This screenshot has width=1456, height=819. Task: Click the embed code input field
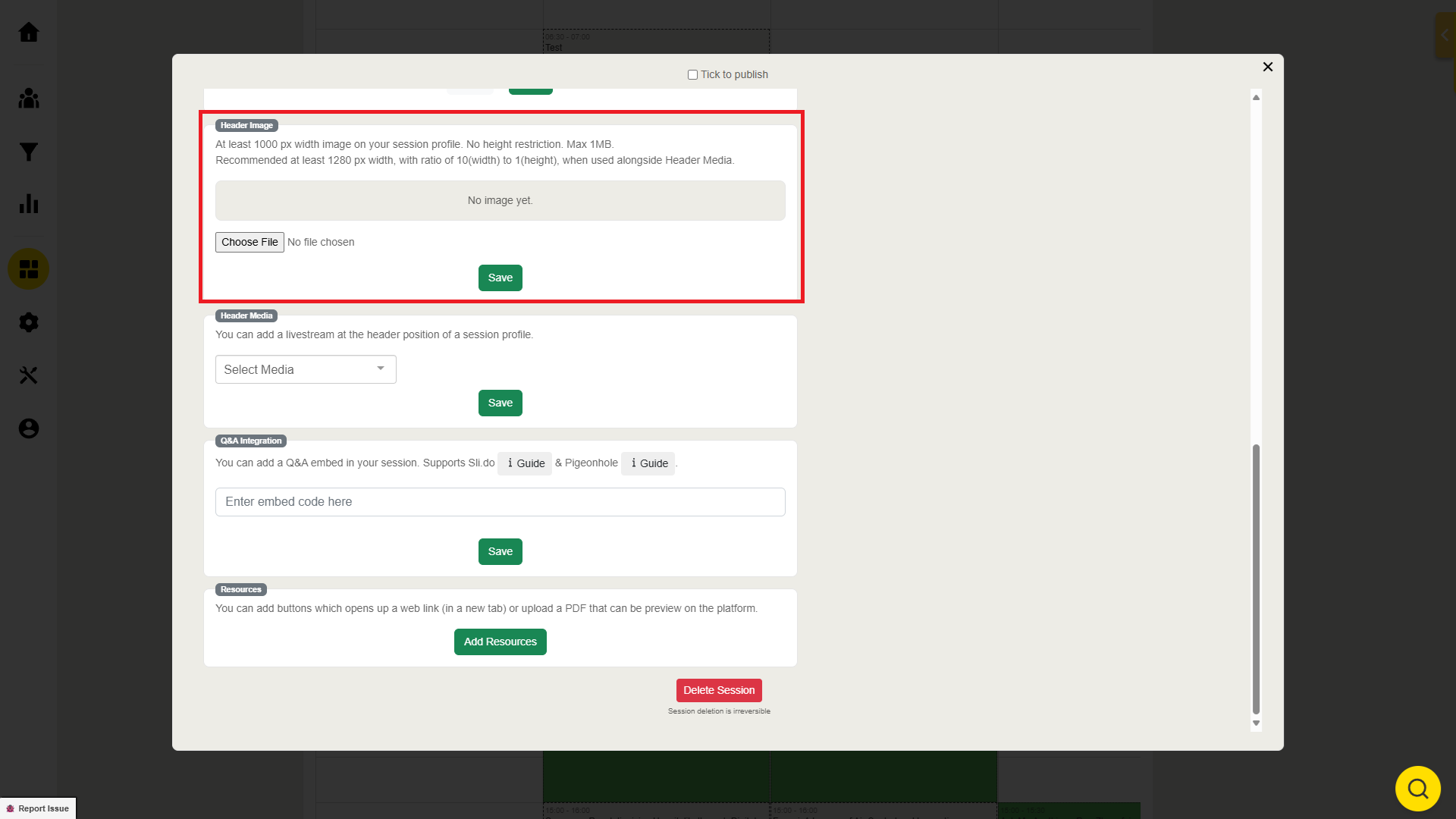500,502
